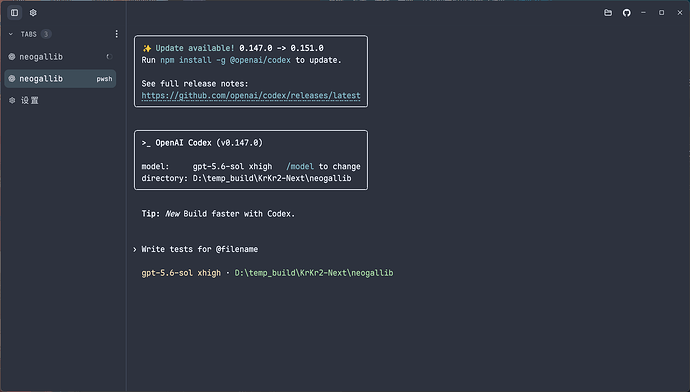Screen dimensions: 690x392
Task: Click the Codex icon on the first neogallib tab
Action: (12, 57)
